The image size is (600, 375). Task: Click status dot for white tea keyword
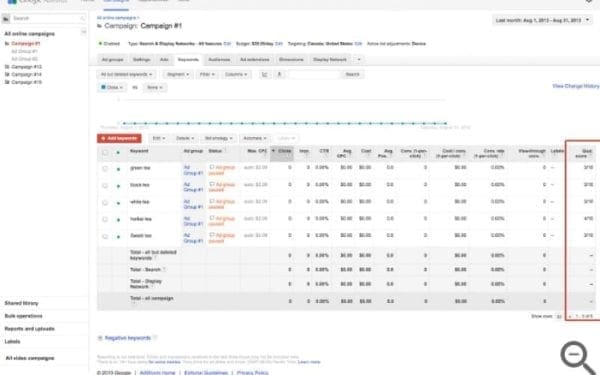(118, 203)
